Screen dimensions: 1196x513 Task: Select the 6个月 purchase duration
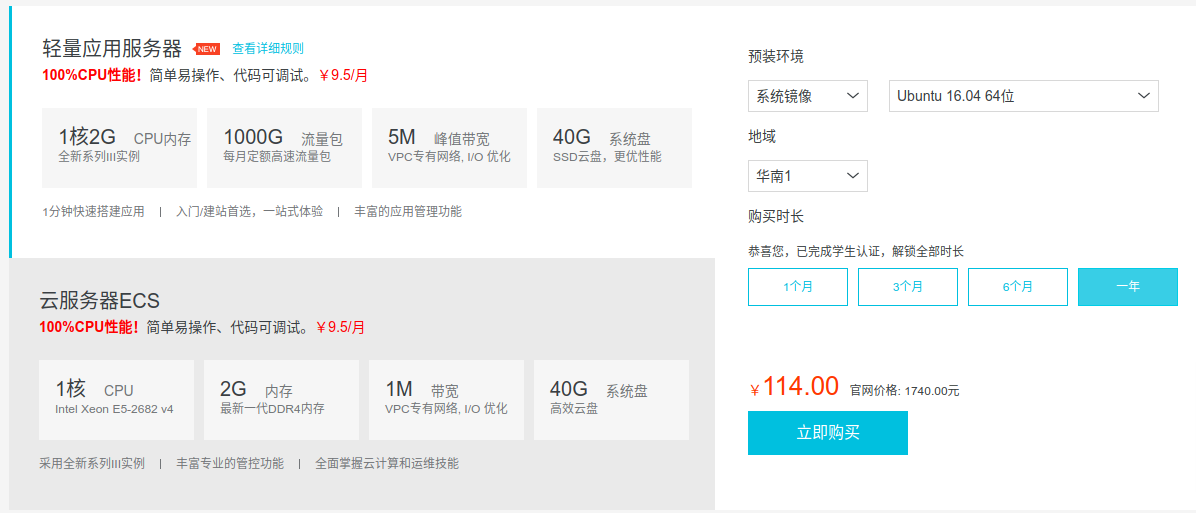[1018, 287]
